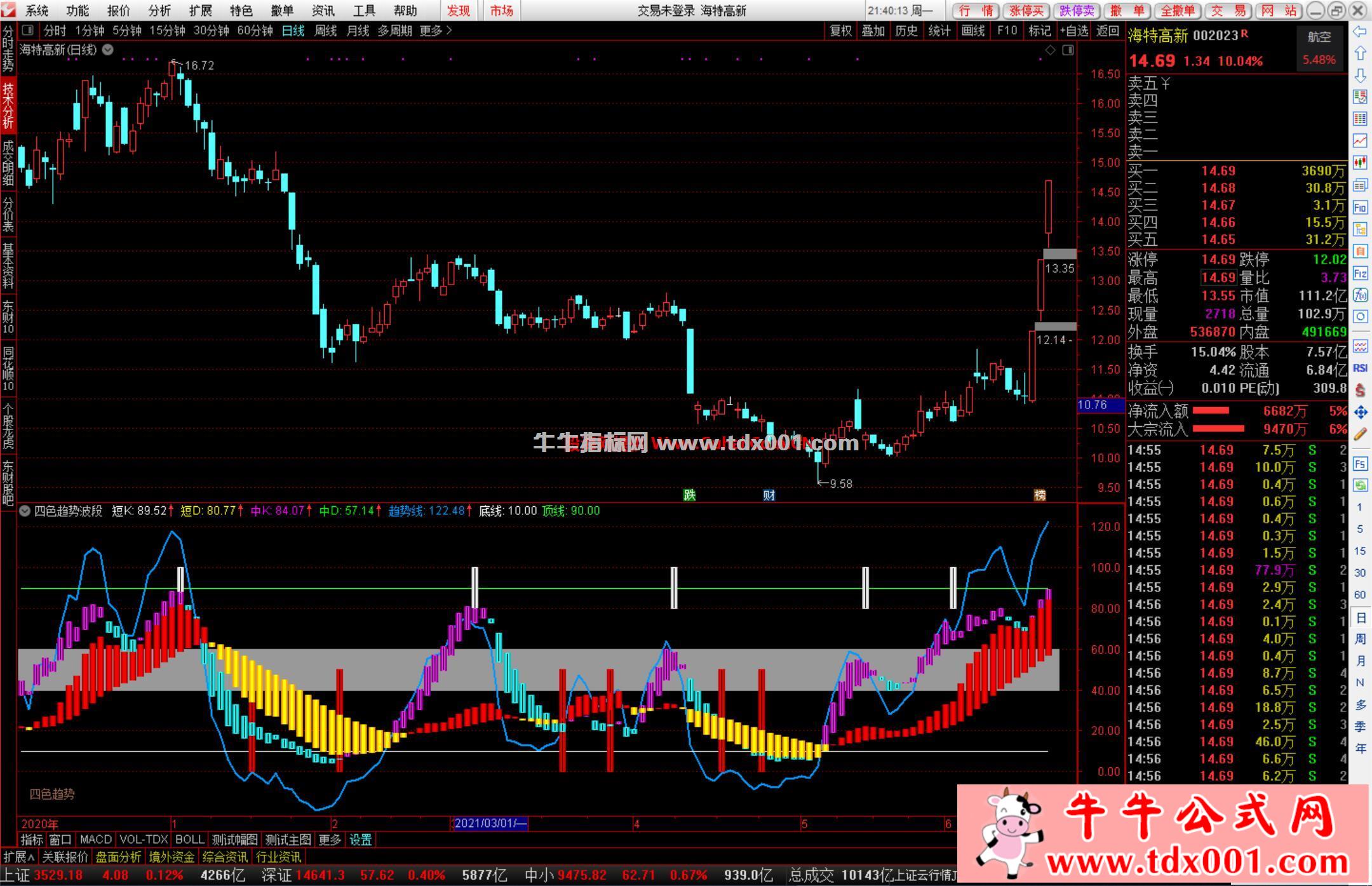
Task: Open 设置 in indicator bottom bar
Action: [361, 840]
